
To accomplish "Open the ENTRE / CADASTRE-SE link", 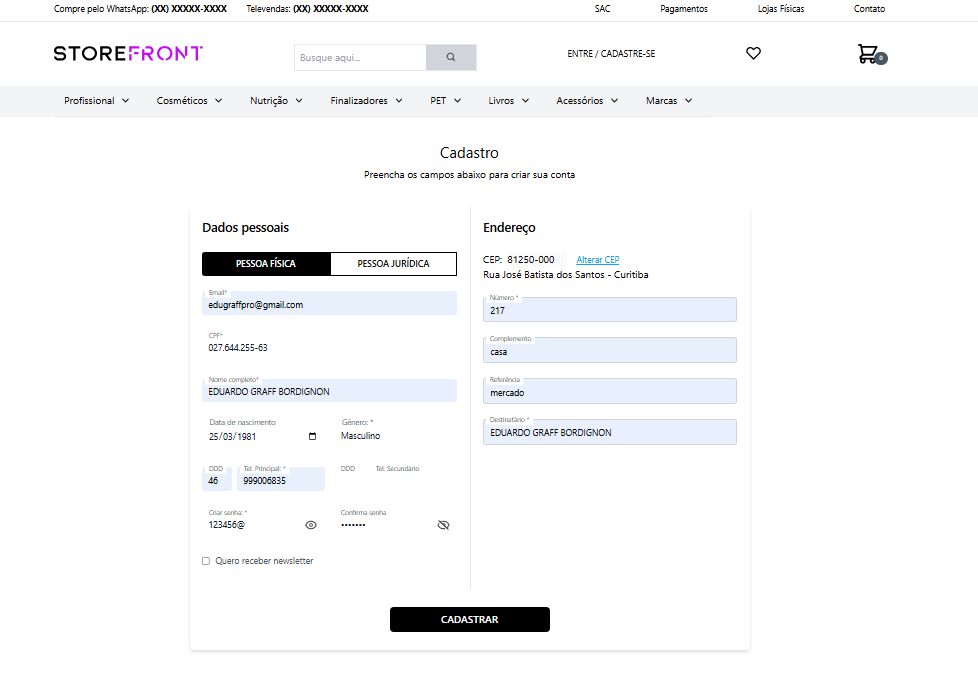I will click(611, 54).
